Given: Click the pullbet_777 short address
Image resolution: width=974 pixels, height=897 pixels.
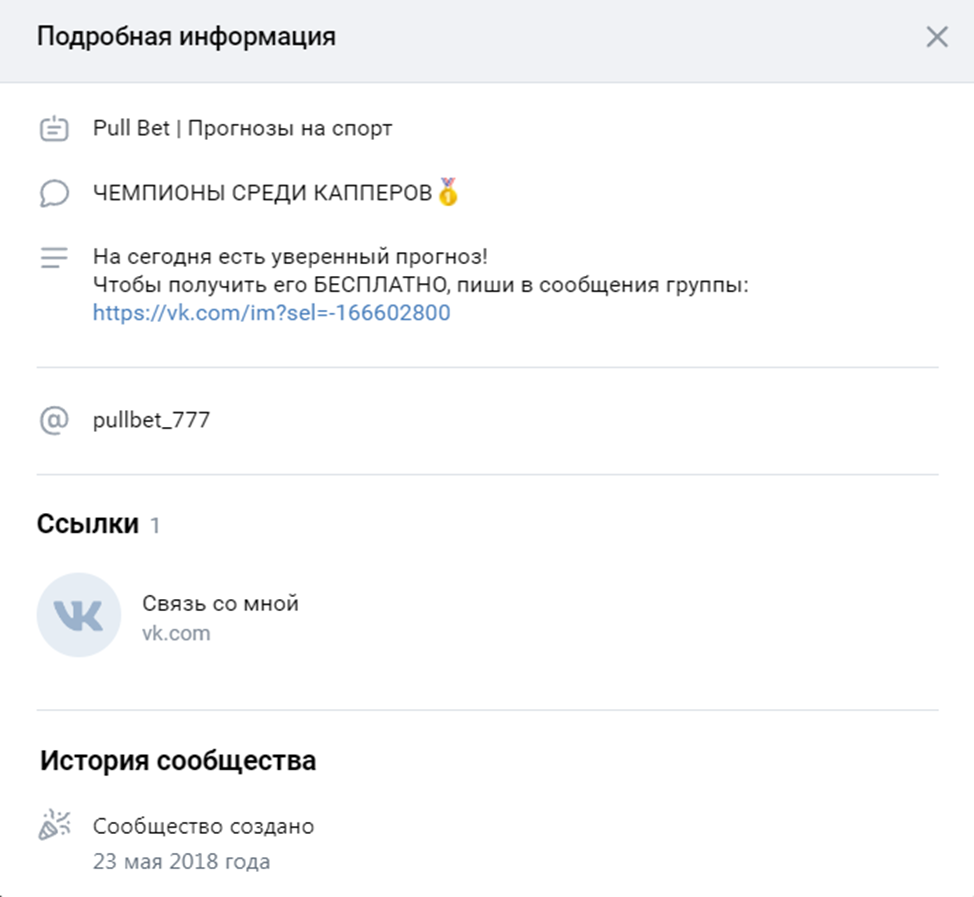Looking at the screenshot, I should (152, 421).
